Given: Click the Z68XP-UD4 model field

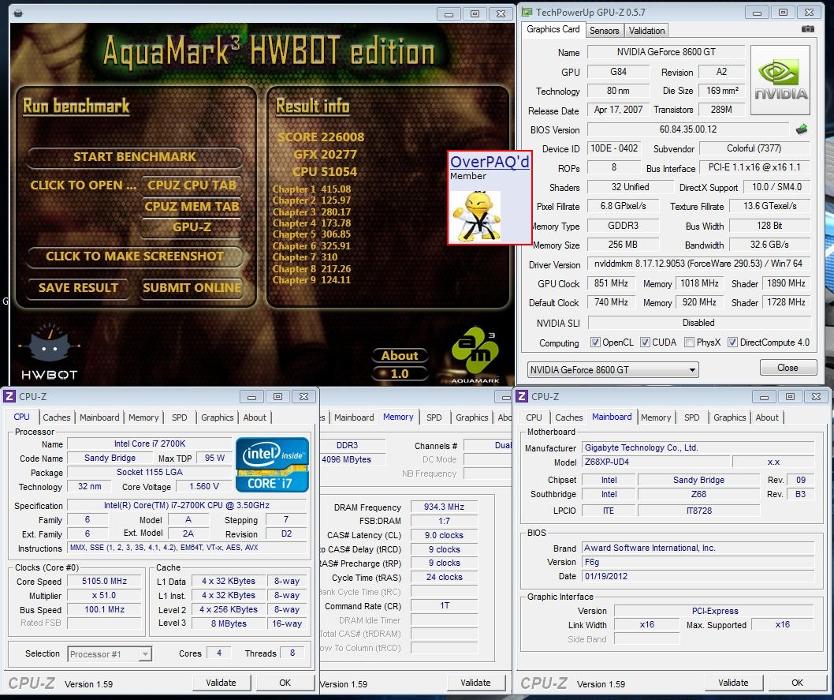Looking at the screenshot, I should point(655,462).
